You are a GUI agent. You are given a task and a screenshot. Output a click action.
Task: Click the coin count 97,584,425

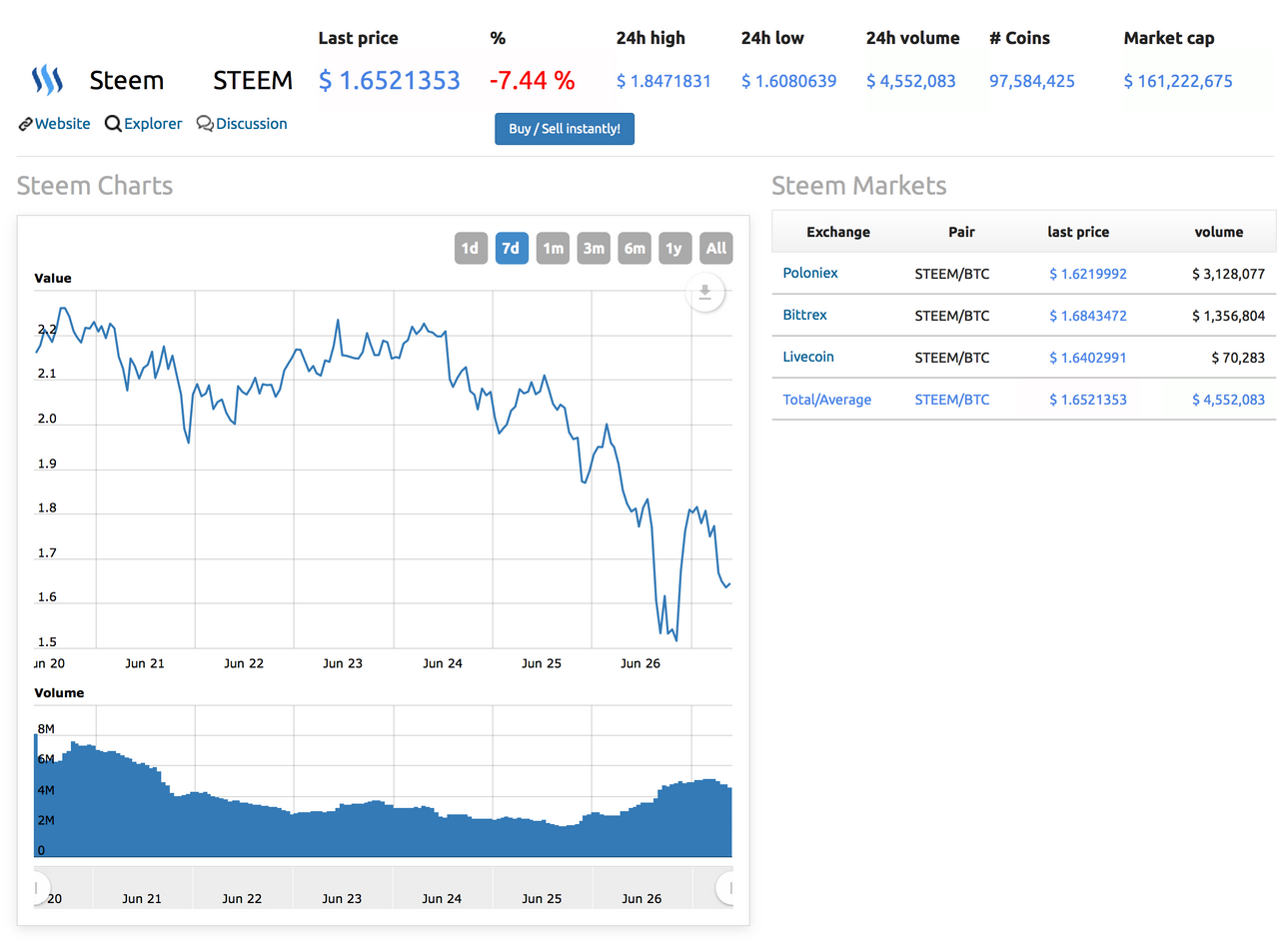[x=1032, y=81]
